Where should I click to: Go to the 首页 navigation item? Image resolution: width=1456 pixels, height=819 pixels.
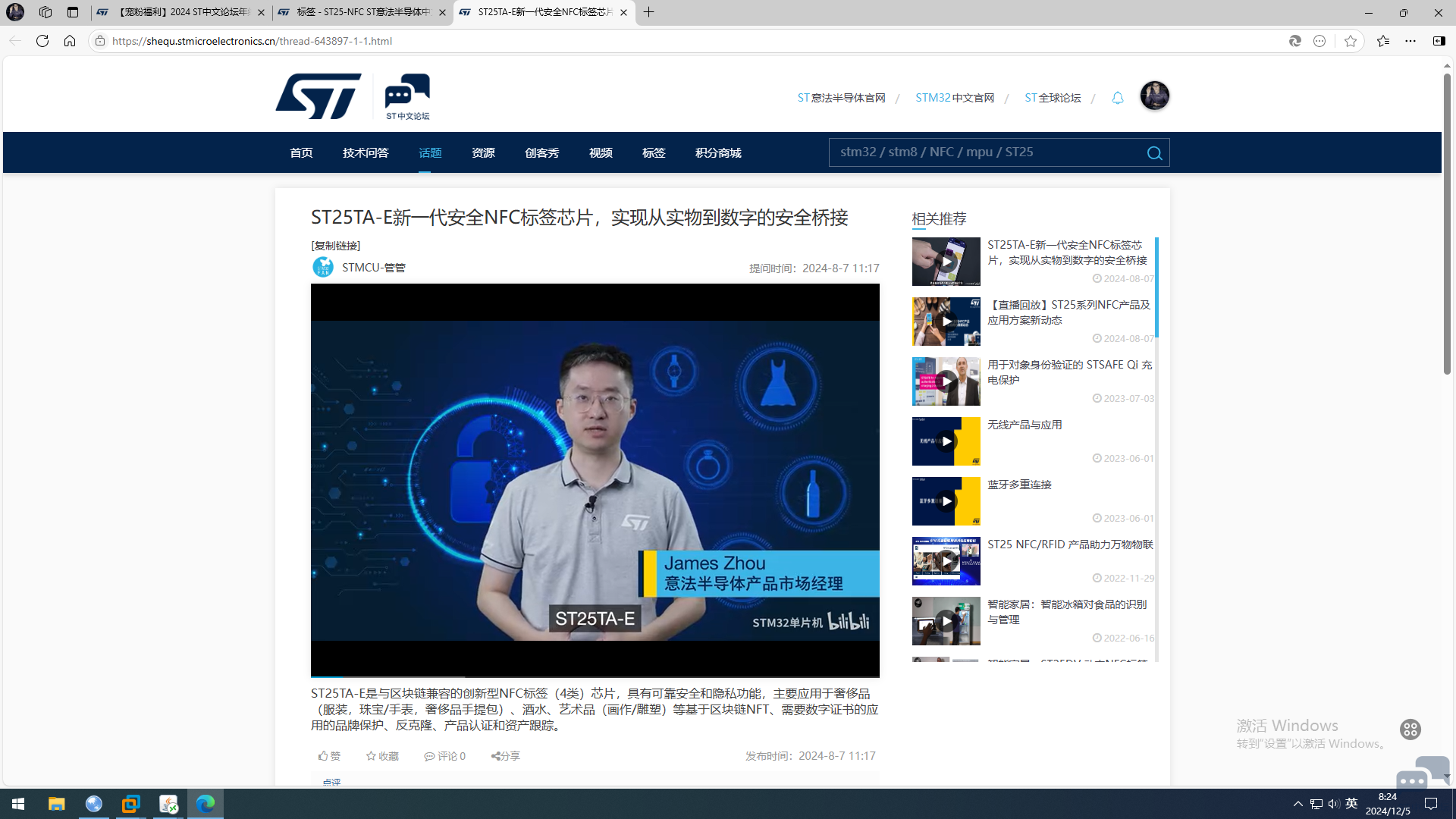coord(301,153)
